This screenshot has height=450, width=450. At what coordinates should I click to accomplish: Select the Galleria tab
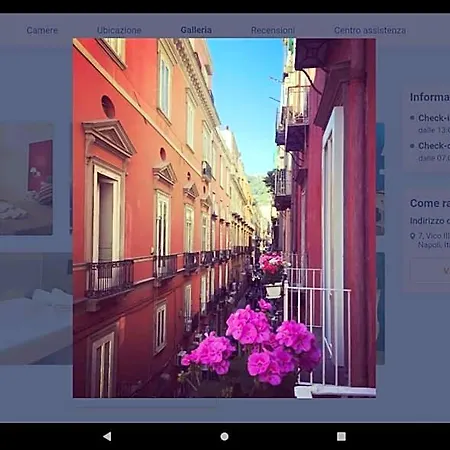coord(196,30)
